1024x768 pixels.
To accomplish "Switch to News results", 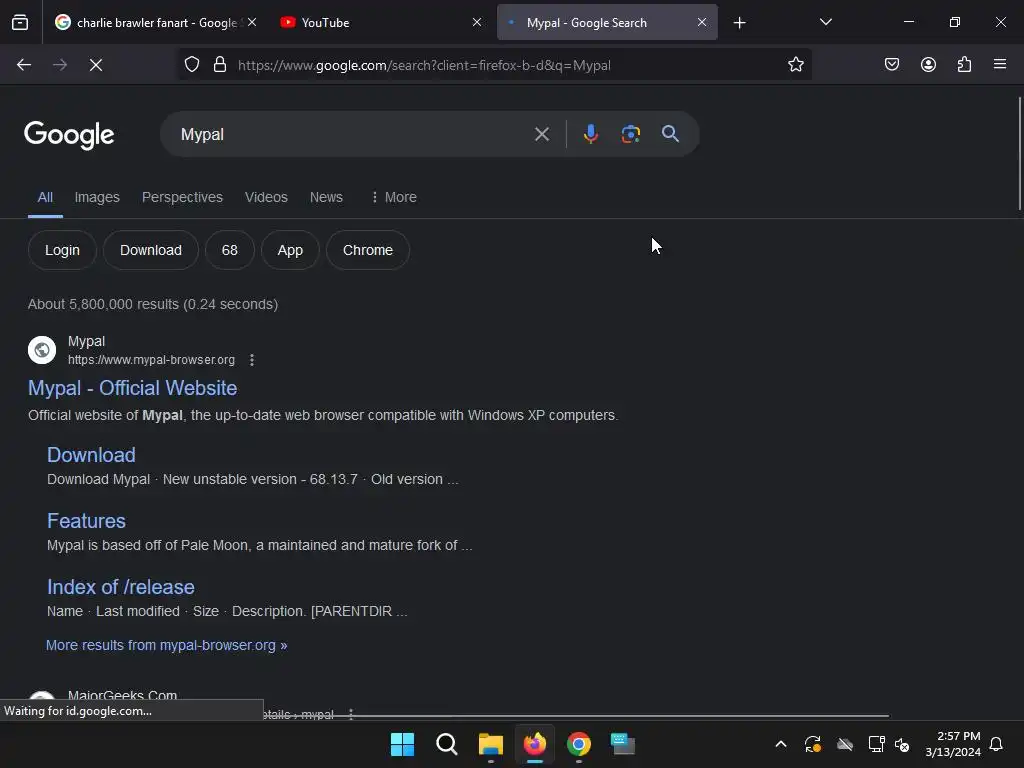I will pyautogui.click(x=326, y=197).
